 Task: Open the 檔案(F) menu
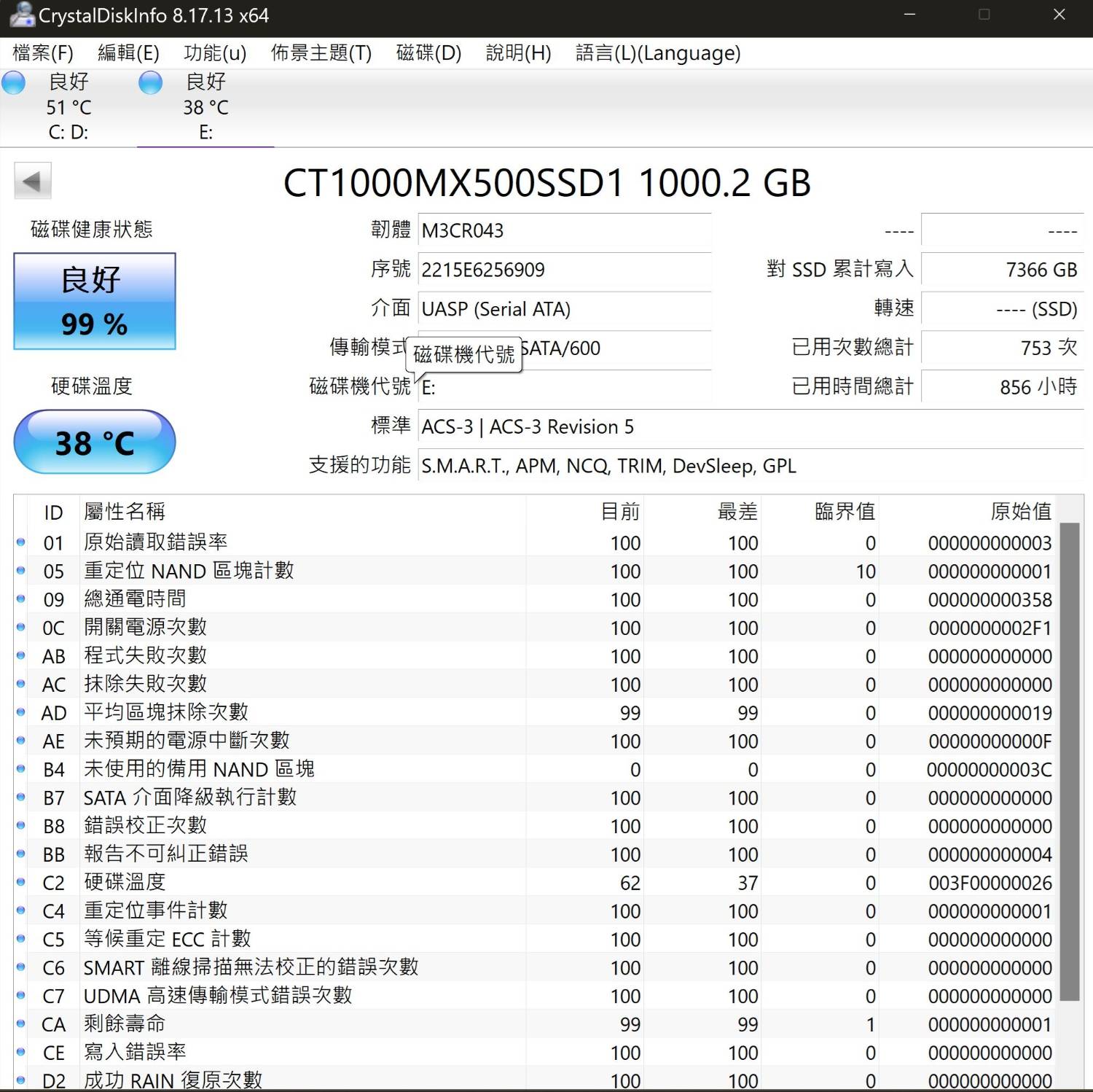pos(43,53)
